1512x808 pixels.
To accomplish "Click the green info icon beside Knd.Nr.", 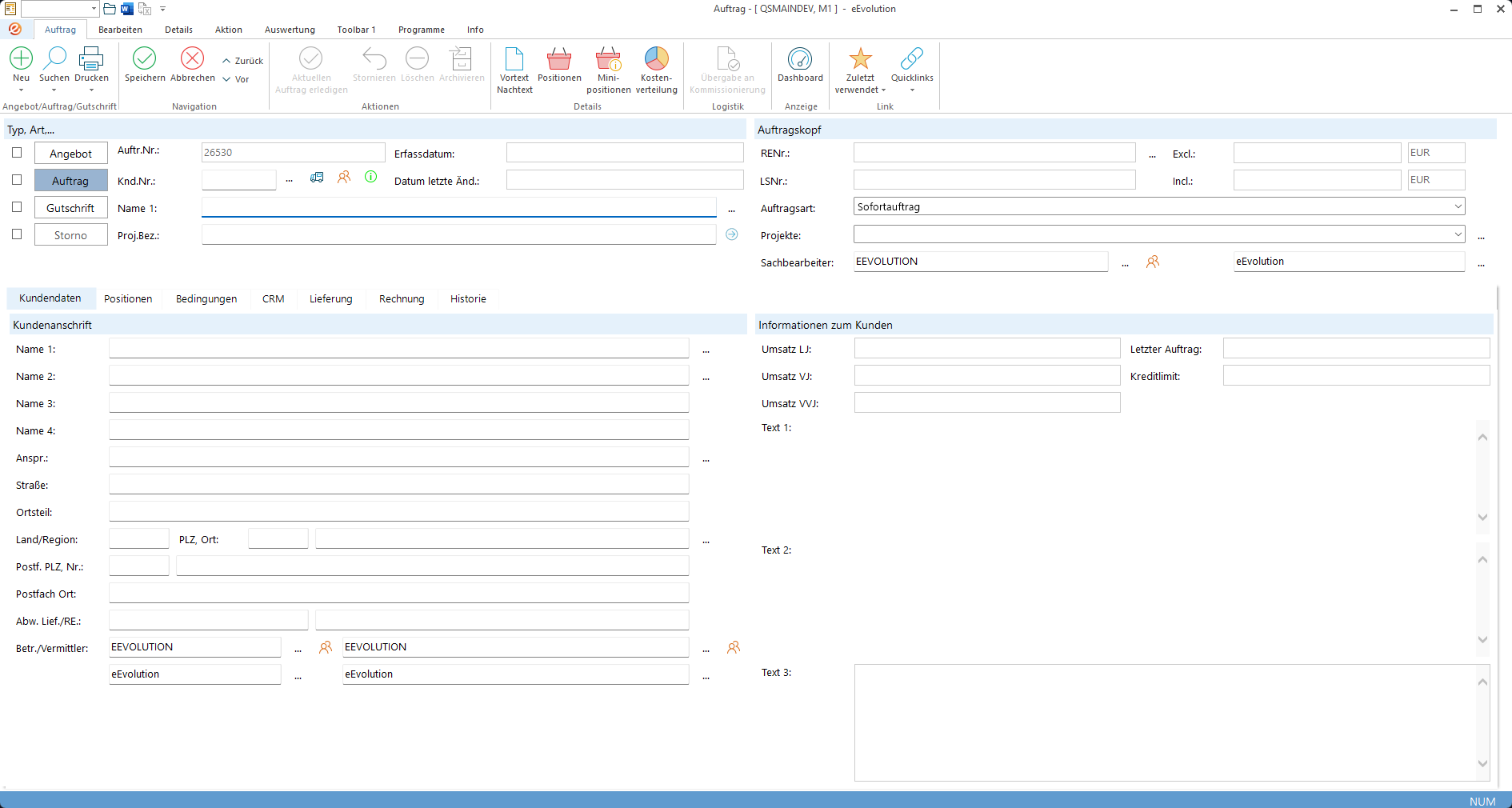I will point(371,177).
